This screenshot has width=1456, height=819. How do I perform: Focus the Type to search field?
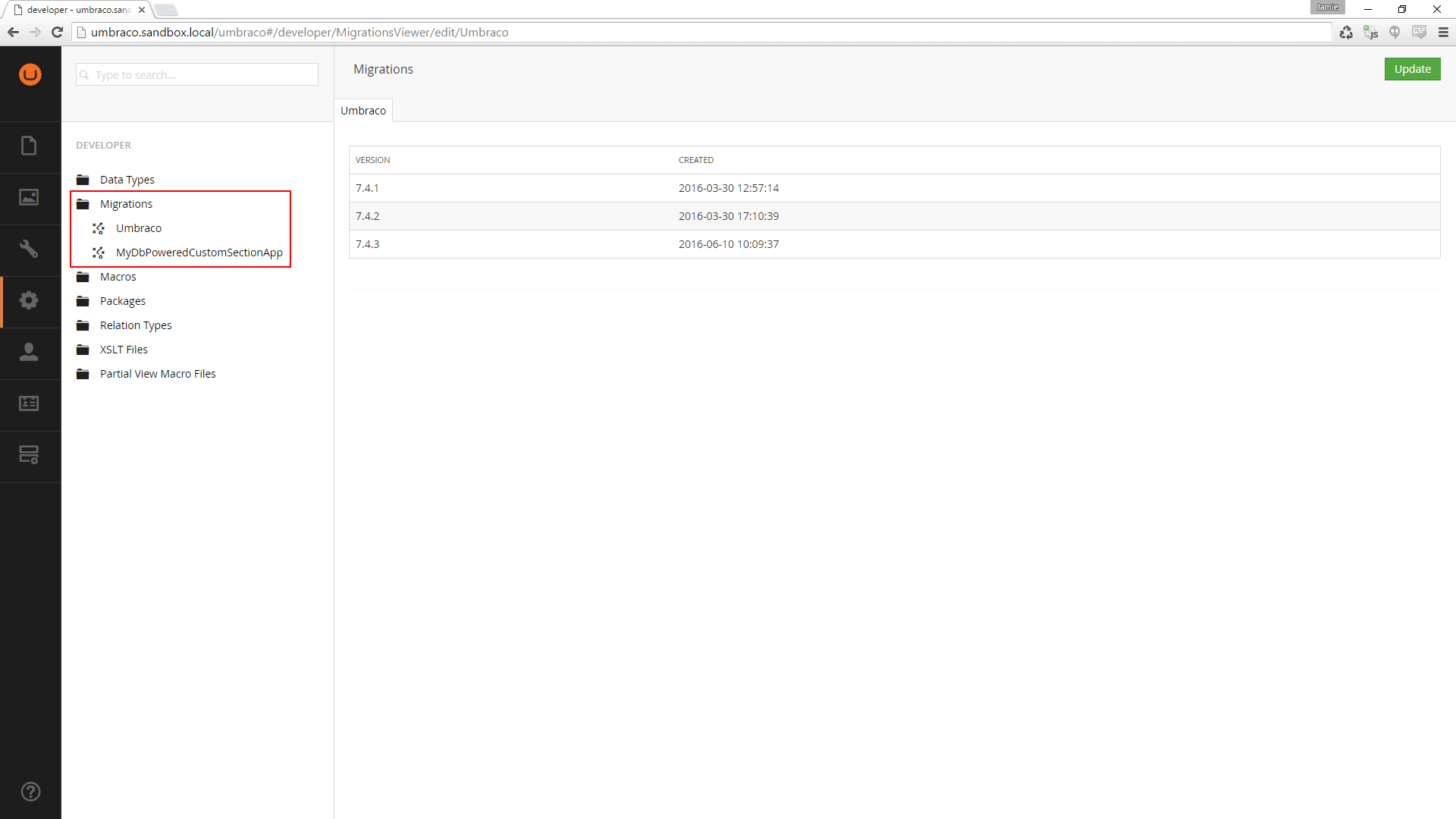pyautogui.click(x=197, y=74)
